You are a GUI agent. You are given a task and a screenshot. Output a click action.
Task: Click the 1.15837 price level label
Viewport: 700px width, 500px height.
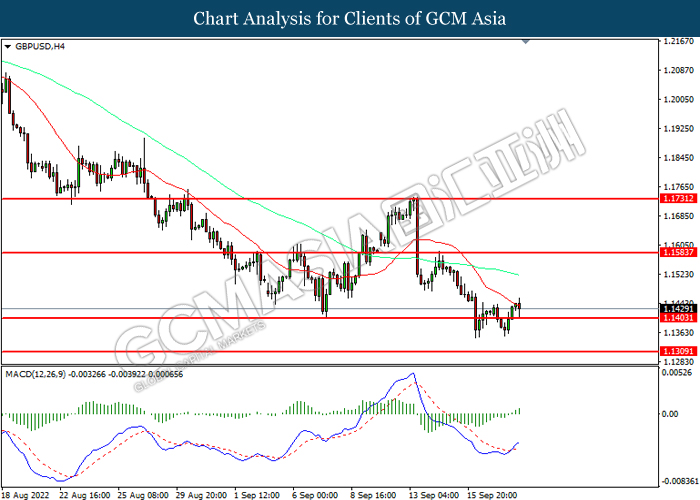point(678,252)
